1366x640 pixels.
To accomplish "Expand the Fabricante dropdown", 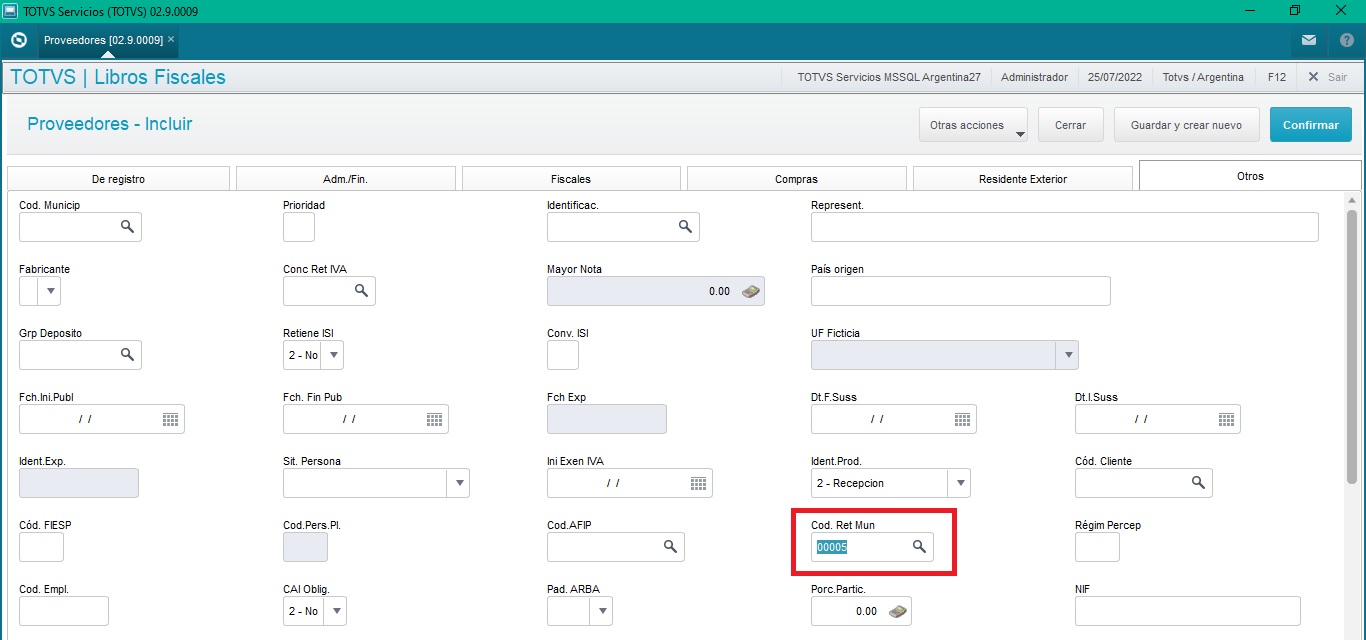I will point(51,291).
